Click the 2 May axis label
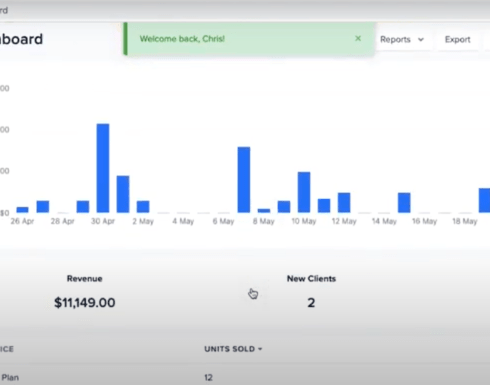The image size is (490, 385). pos(143,221)
